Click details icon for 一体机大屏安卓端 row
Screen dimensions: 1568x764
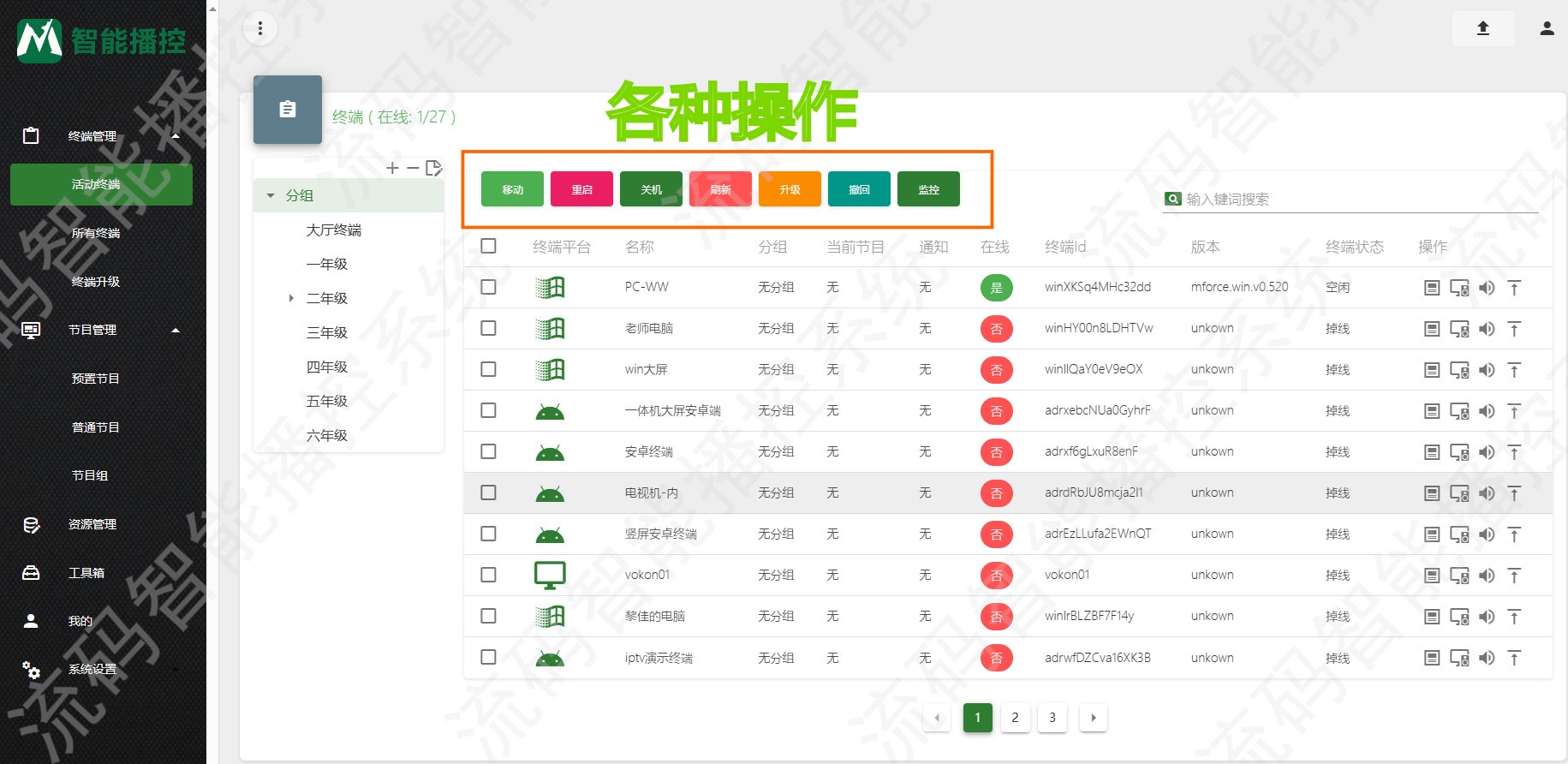[x=1432, y=411]
